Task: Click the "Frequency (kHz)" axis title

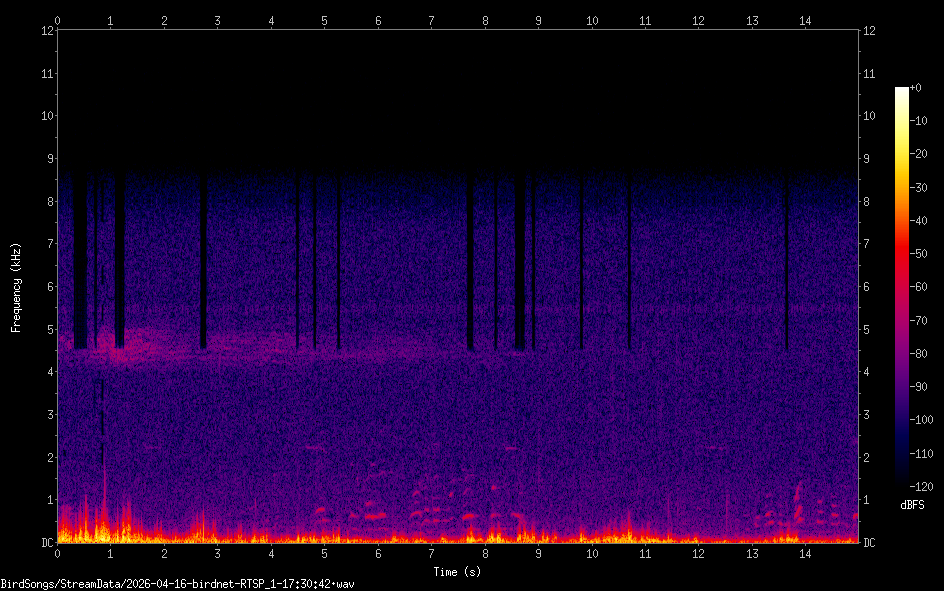Action: point(16,287)
